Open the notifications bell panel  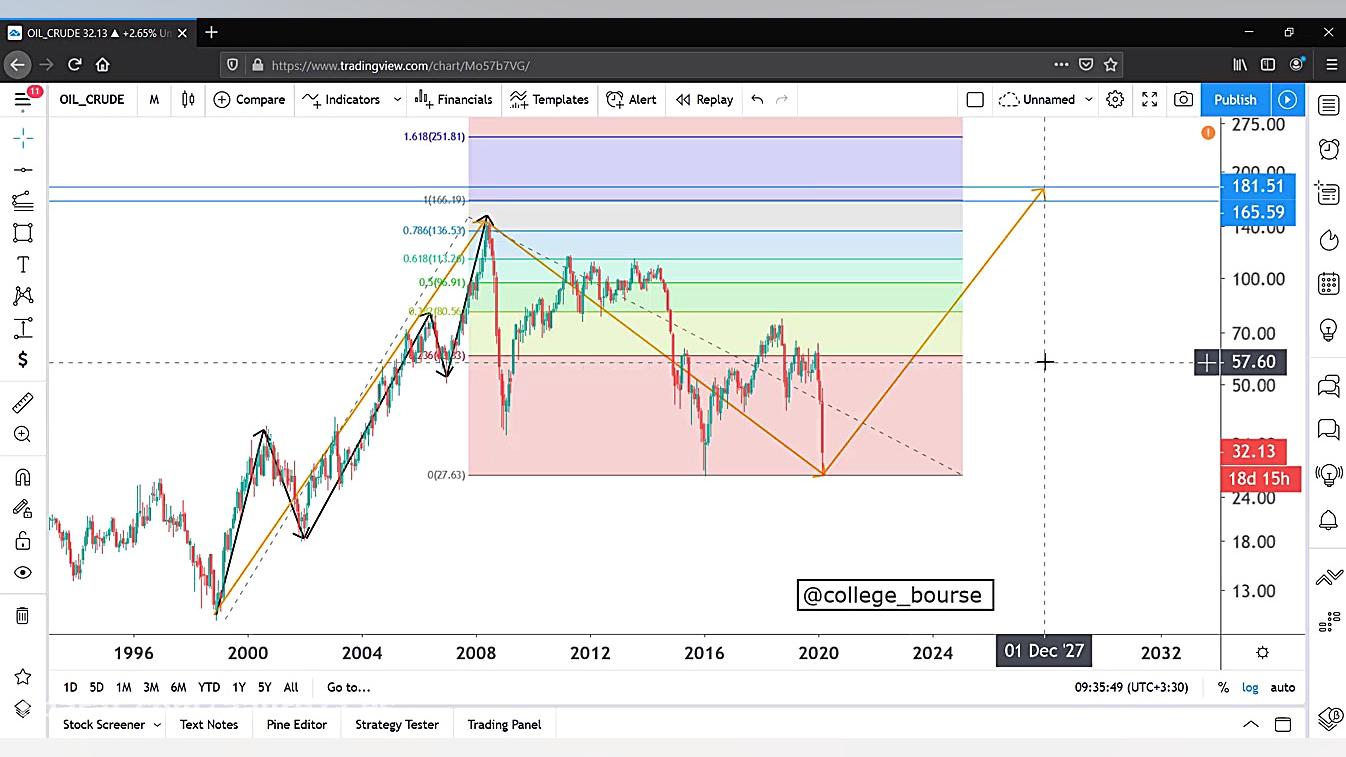(x=1328, y=520)
